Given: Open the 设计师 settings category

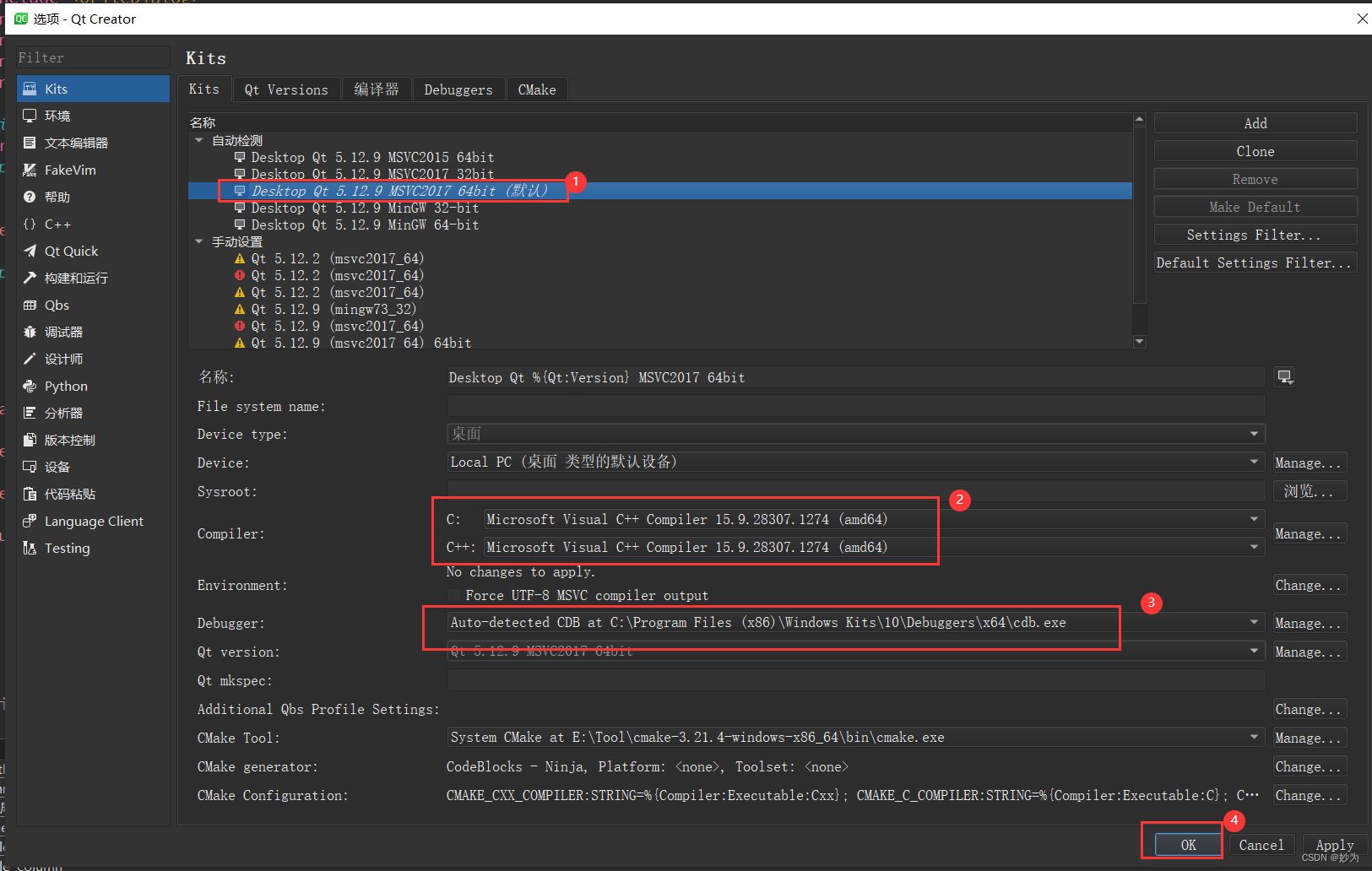Looking at the screenshot, I should click(x=61, y=359).
